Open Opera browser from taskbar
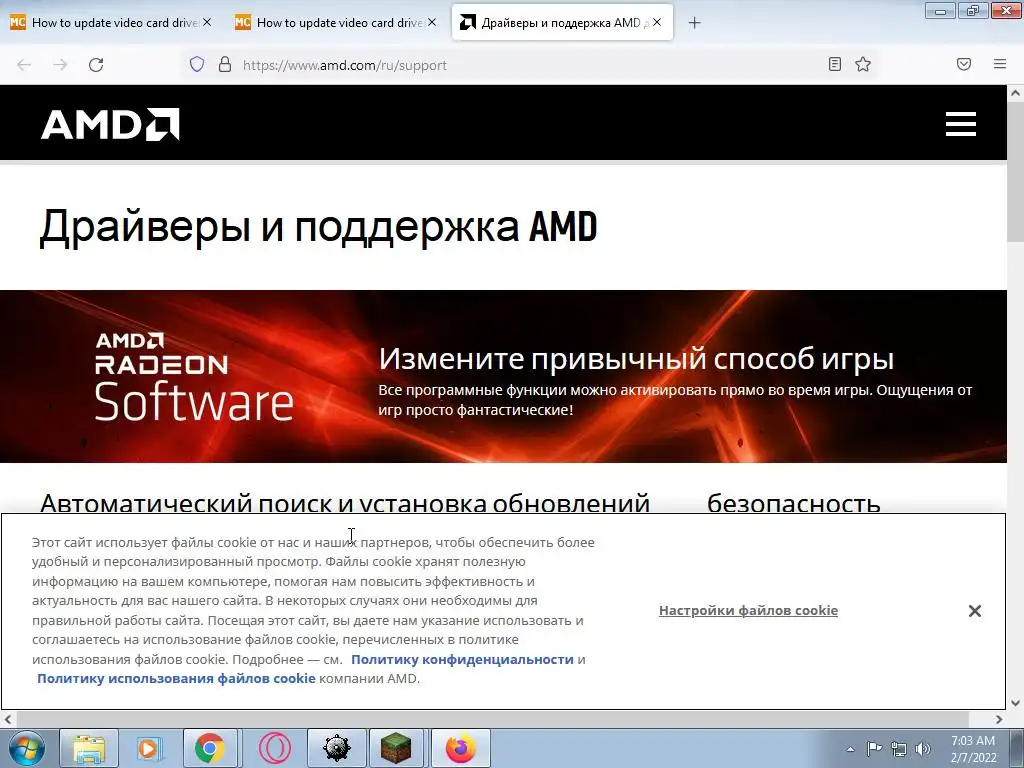Viewport: 1024px width, 768px height. (275, 748)
